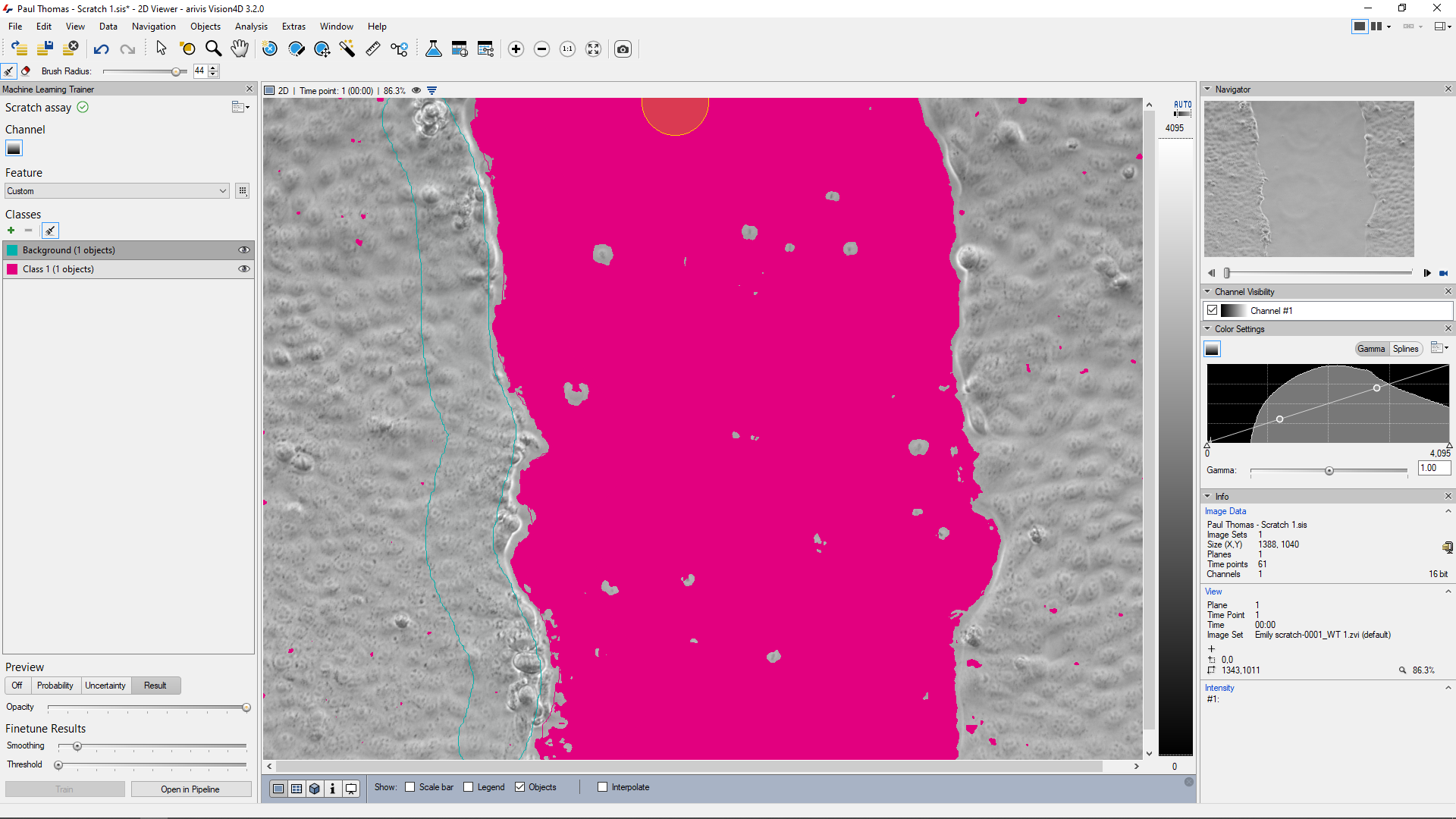Open the Analysis menu
The width and height of the screenshot is (1456, 819).
pyautogui.click(x=251, y=27)
